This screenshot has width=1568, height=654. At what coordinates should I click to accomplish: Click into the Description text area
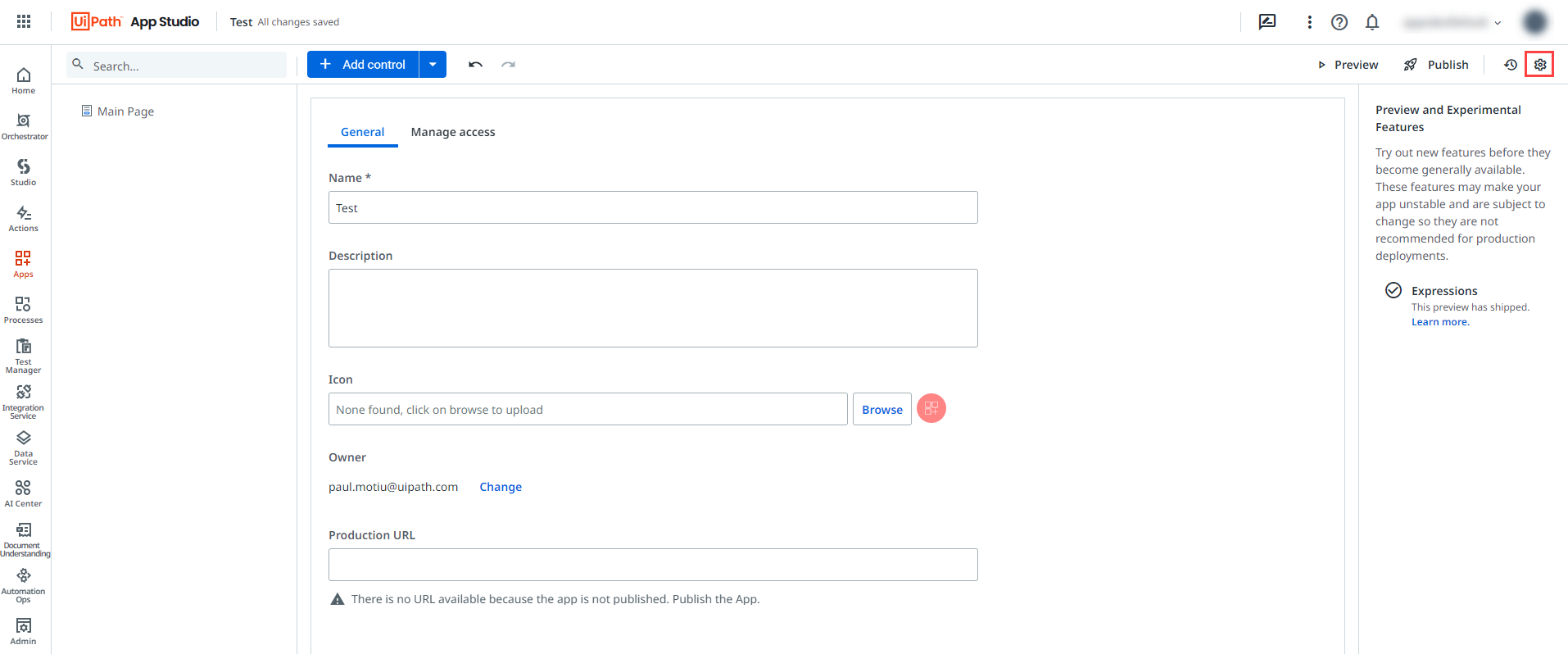(653, 308)
